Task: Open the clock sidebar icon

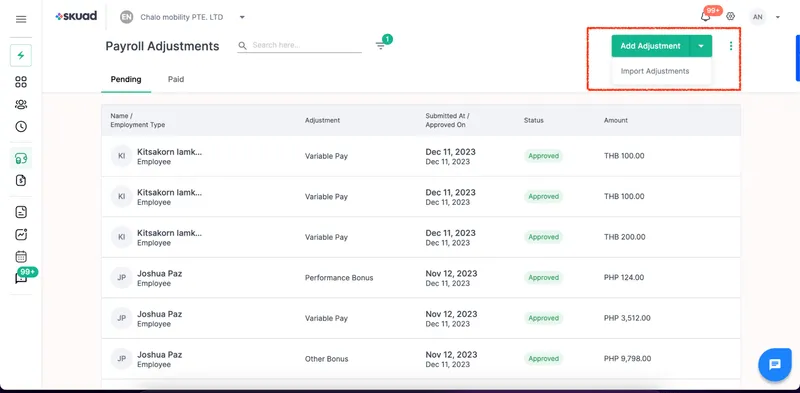Action: [21, 127]
